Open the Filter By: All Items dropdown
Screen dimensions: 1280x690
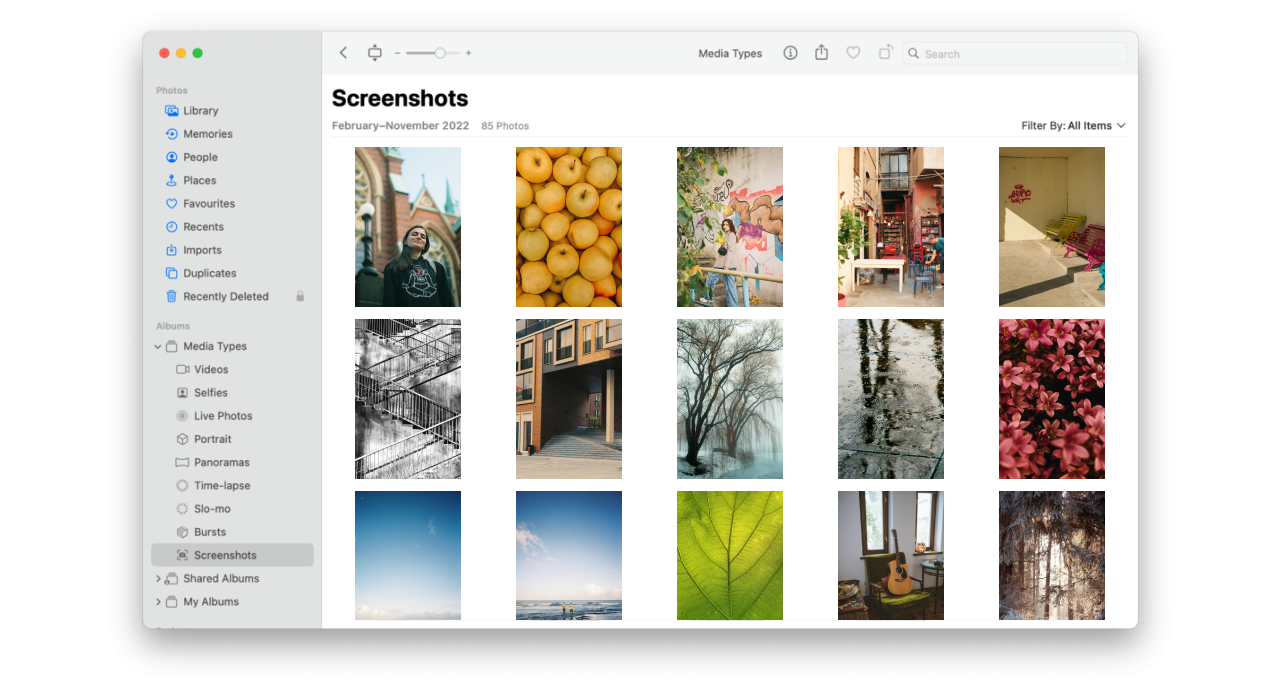pyautogui.click(x=1073, y=126)
